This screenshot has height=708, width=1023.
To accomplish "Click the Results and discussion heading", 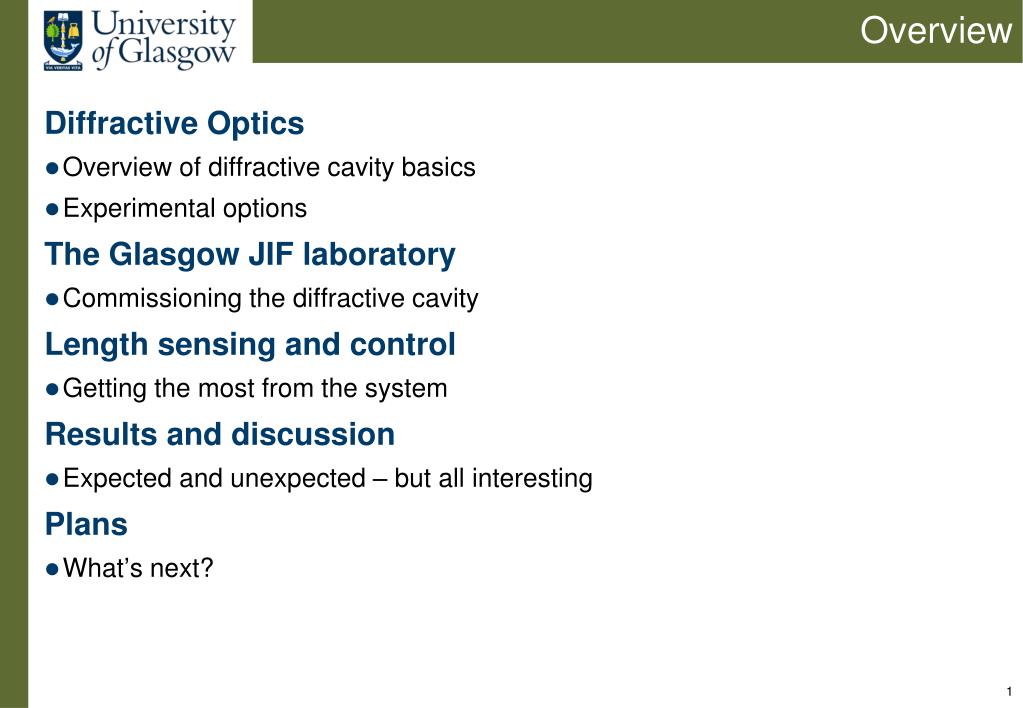I will pyautogui.click(x=220, y=434).
